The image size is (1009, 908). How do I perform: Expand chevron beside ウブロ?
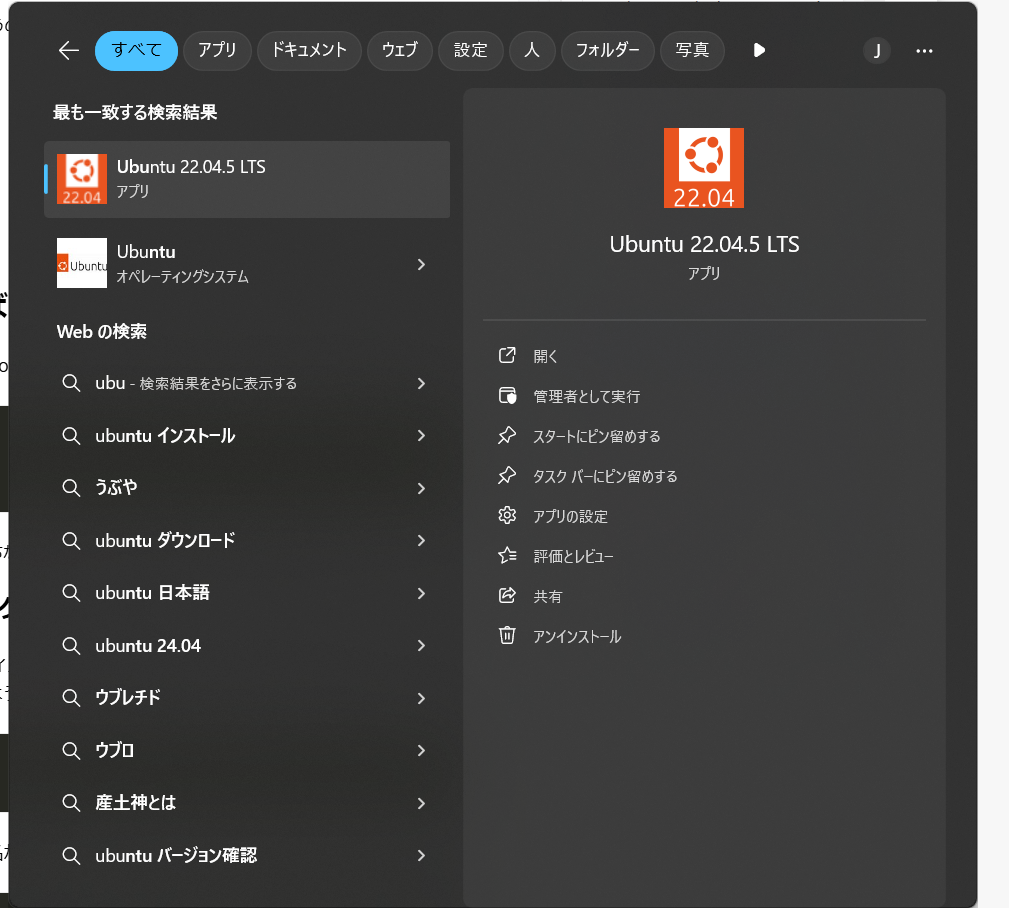pos(421,750)
